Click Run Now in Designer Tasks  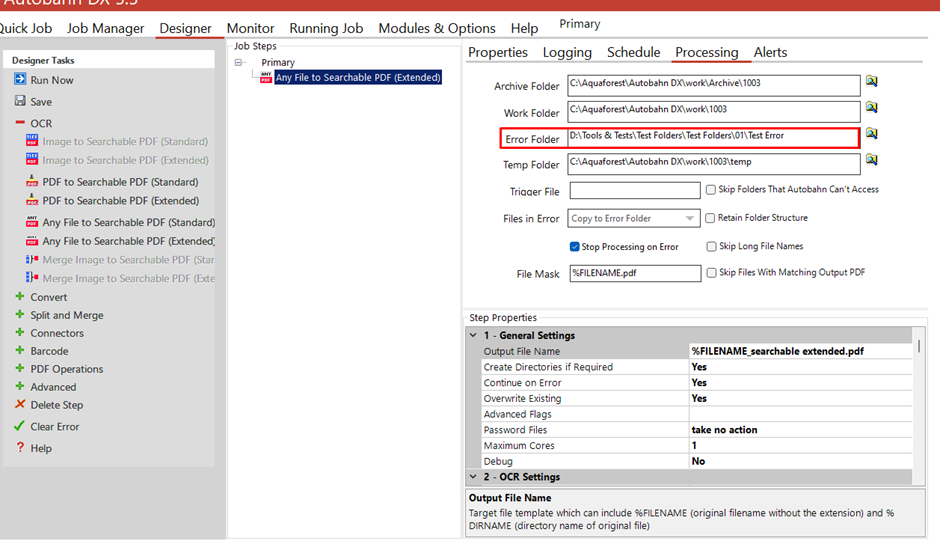[52, 80]
